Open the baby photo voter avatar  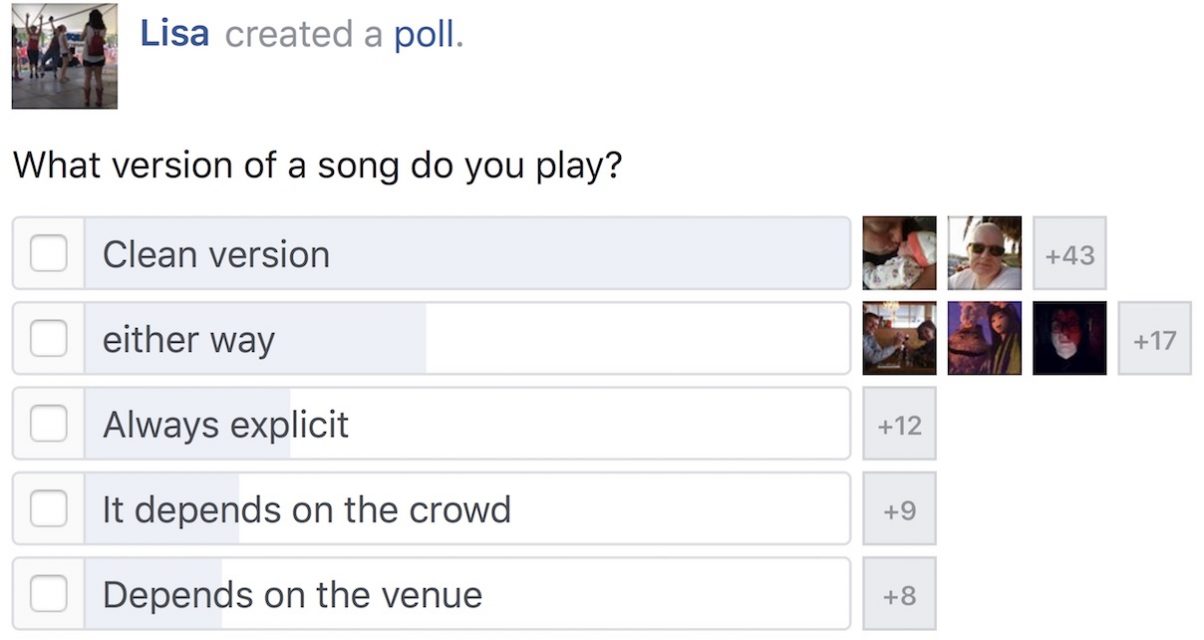898,254
